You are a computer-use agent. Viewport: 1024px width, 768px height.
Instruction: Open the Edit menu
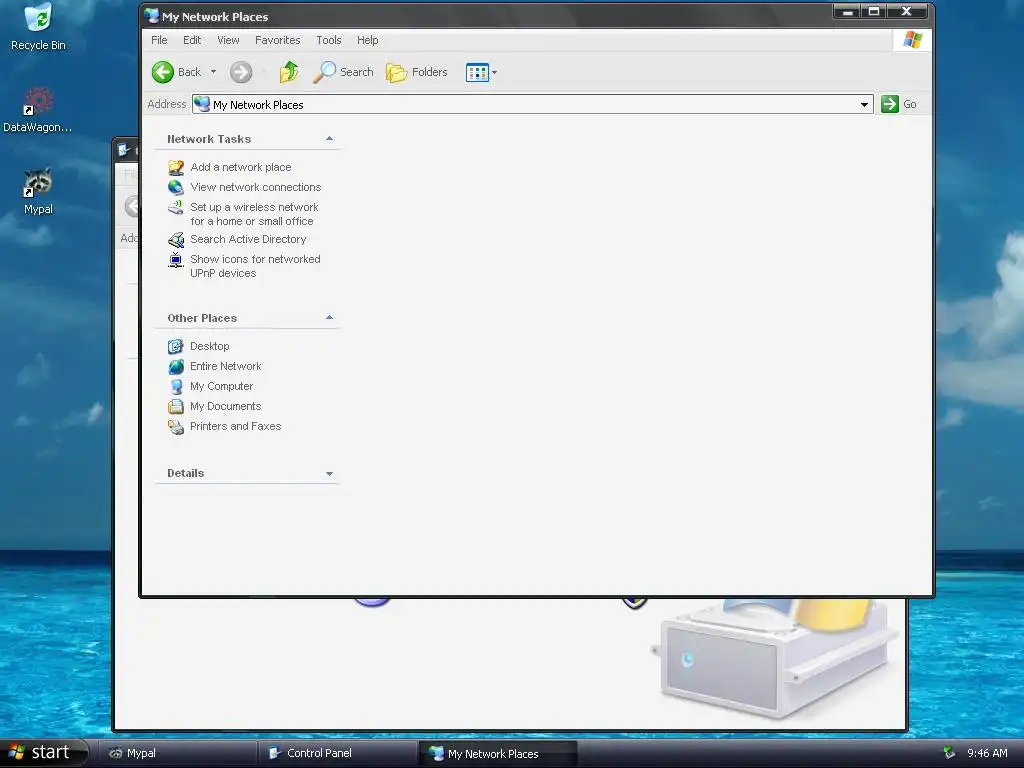pyautogui.click(x=192, y=40)
